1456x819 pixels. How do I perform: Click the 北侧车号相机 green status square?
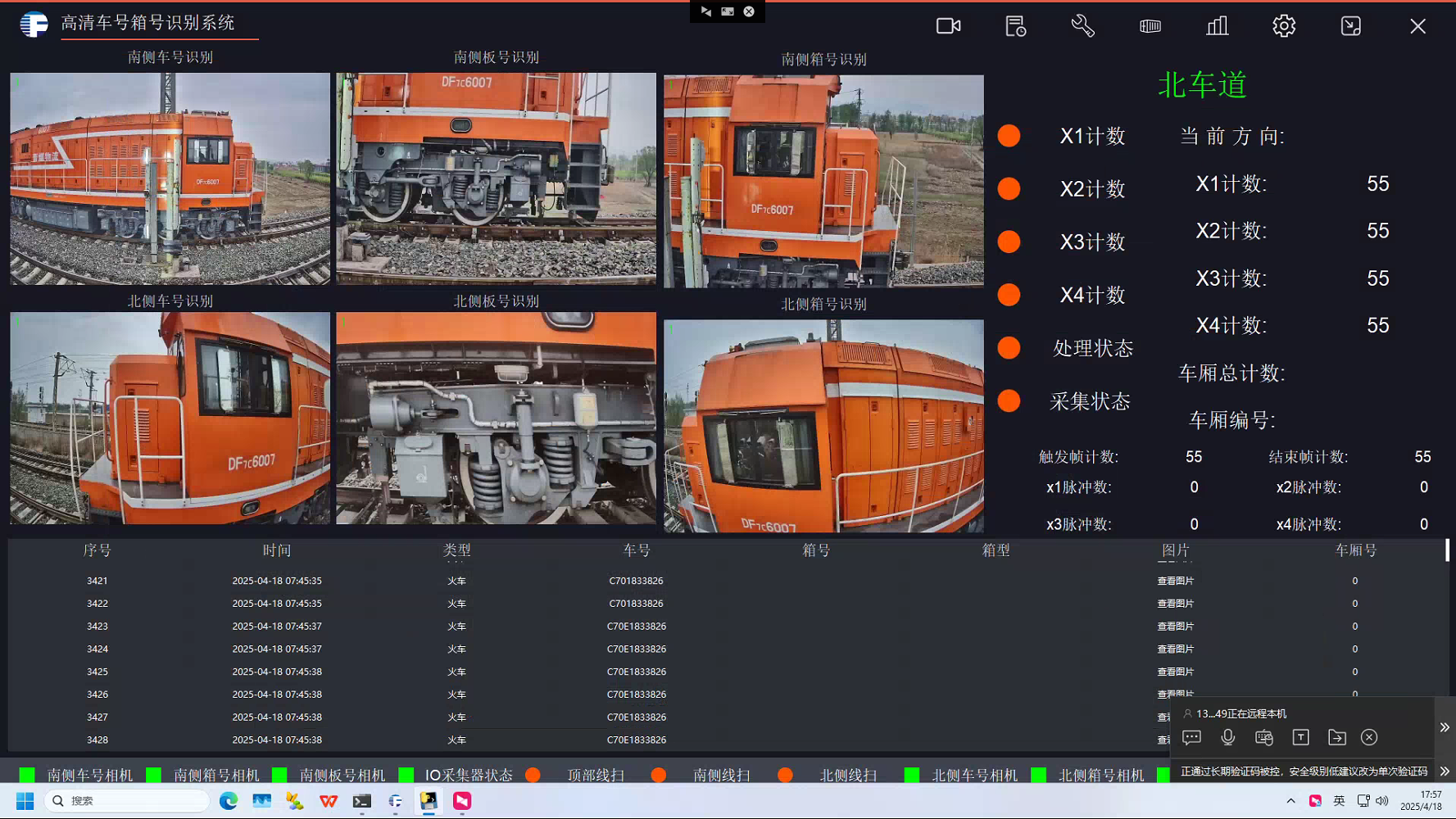[911, 775]
